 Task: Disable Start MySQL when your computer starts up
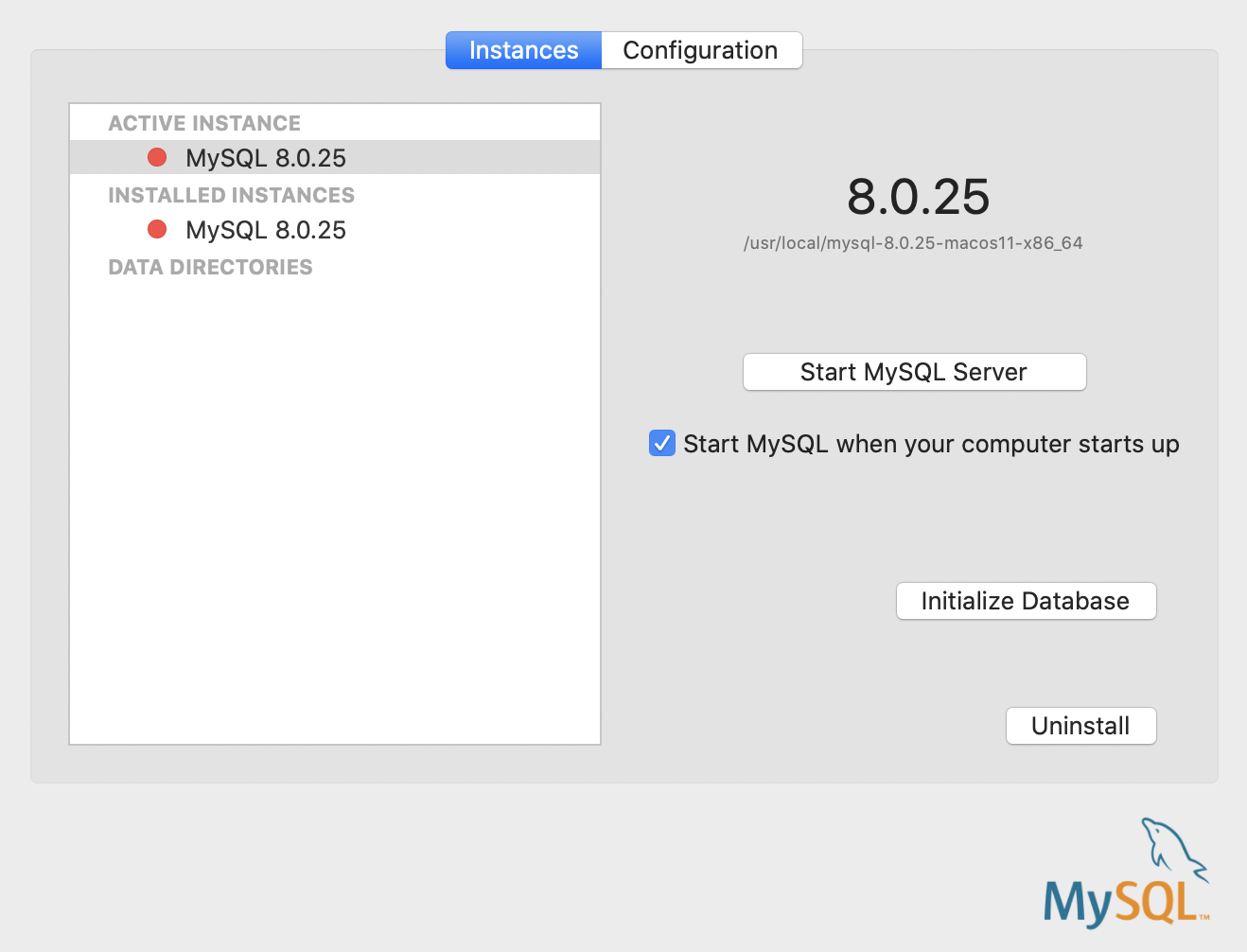[662, 443]
